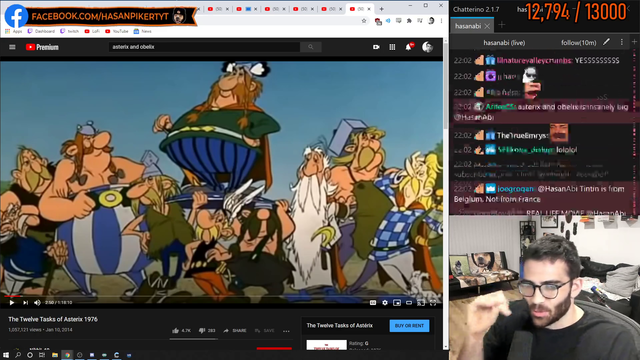The image size is (640, 360).
Task: Open Task View on the taskbar
Action: coord(42,355)
